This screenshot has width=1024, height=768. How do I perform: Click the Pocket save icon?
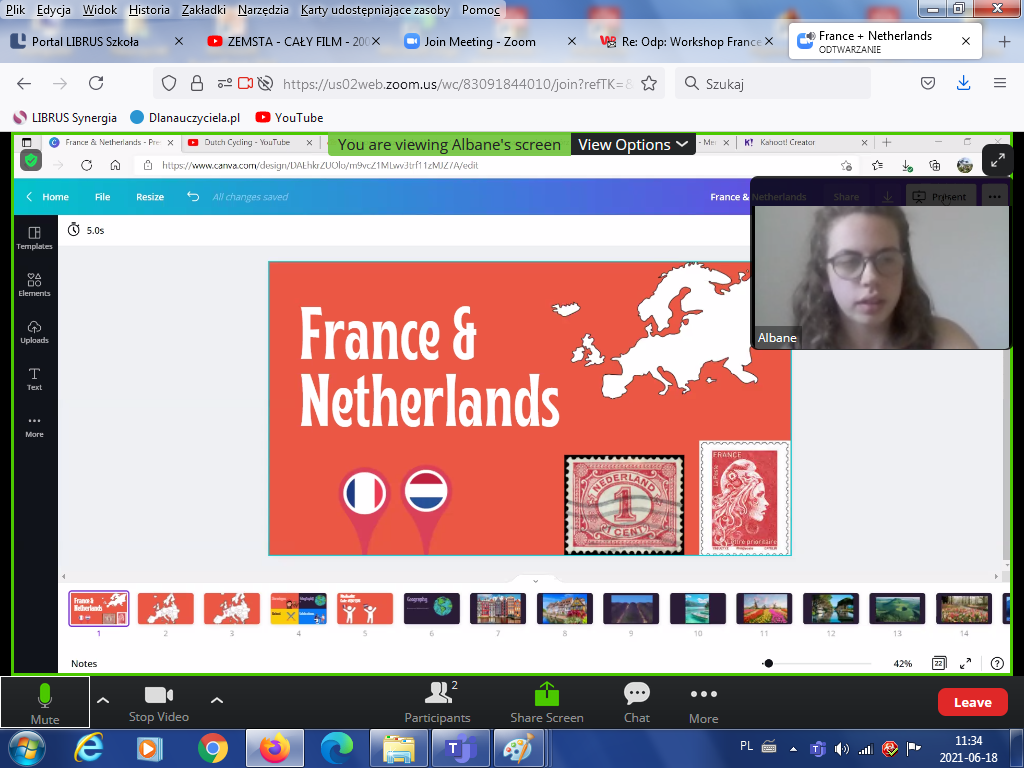pyautogui.click(x=928, y=83)
